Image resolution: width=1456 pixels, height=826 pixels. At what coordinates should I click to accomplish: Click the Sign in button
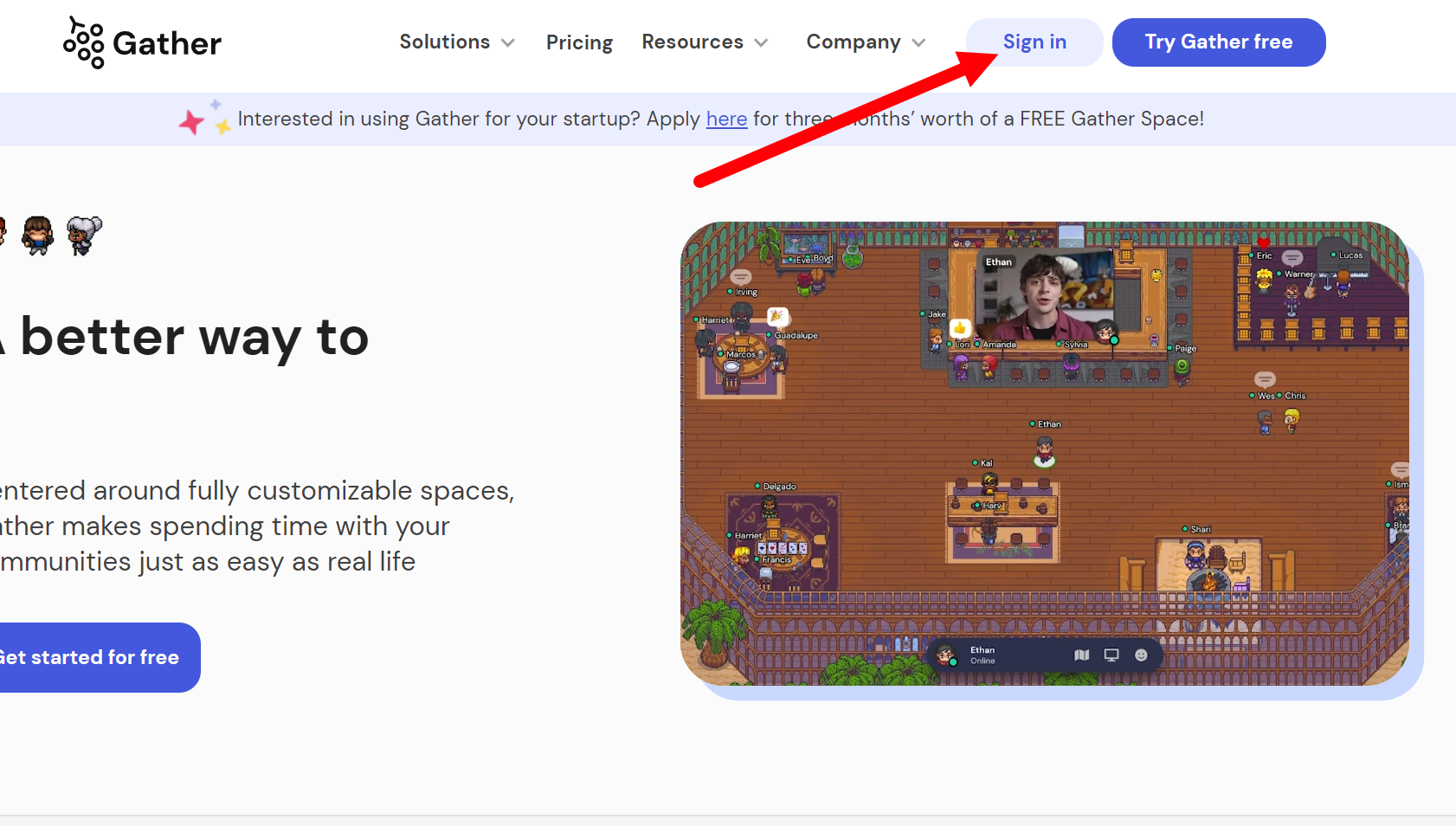click(1034, 42)
